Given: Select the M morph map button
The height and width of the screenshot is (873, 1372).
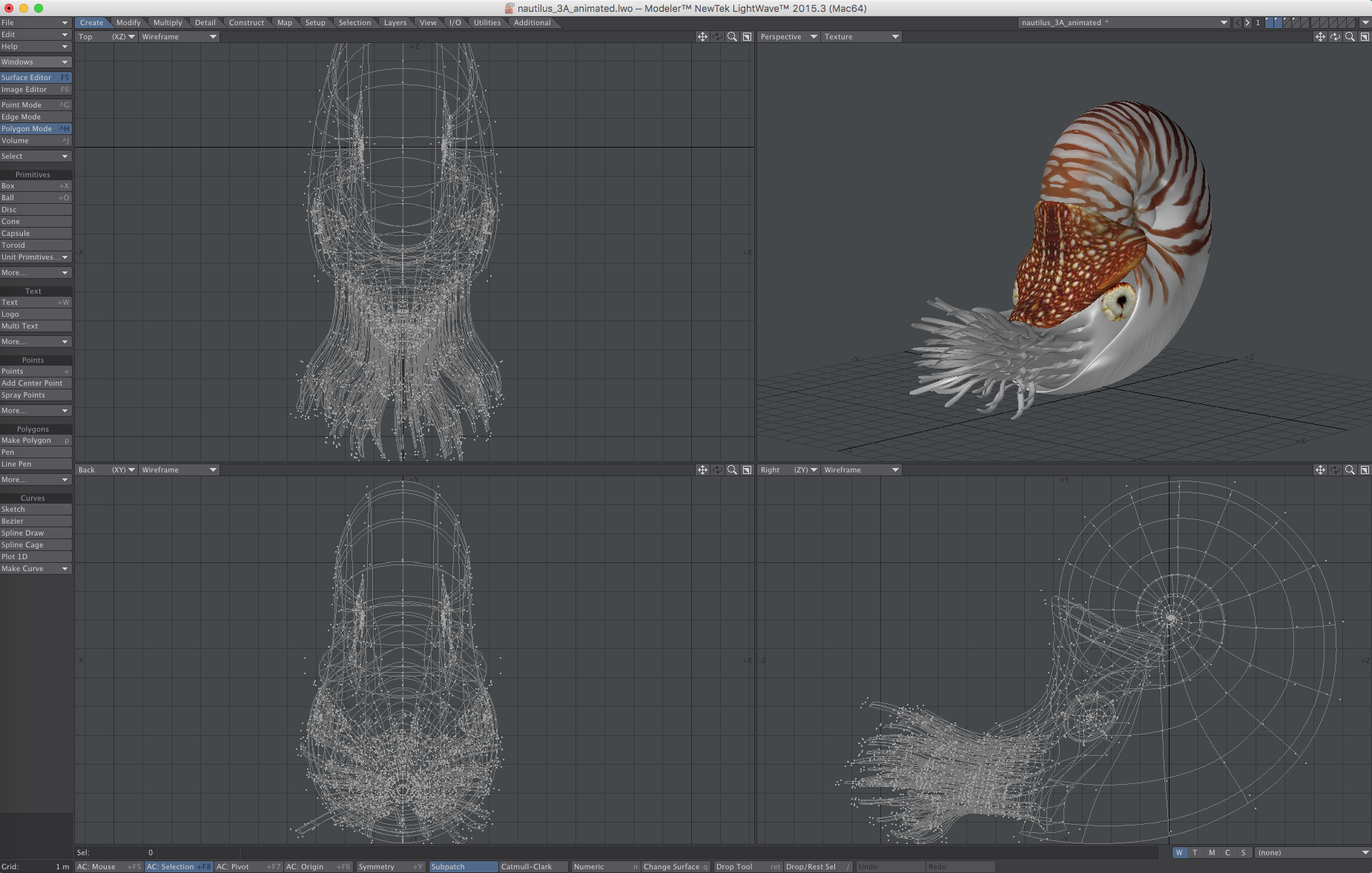Looking at the screenshot, I should [1212, 852].
